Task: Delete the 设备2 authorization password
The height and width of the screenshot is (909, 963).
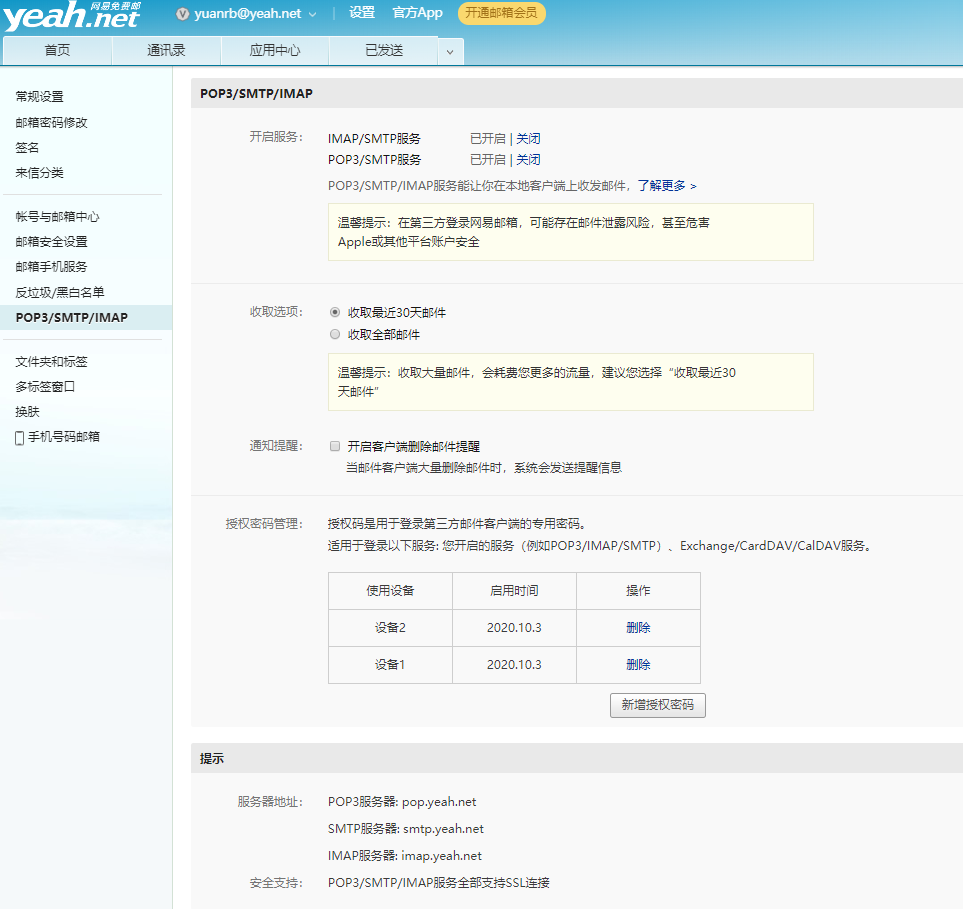Action: click(x=638, y=627)
